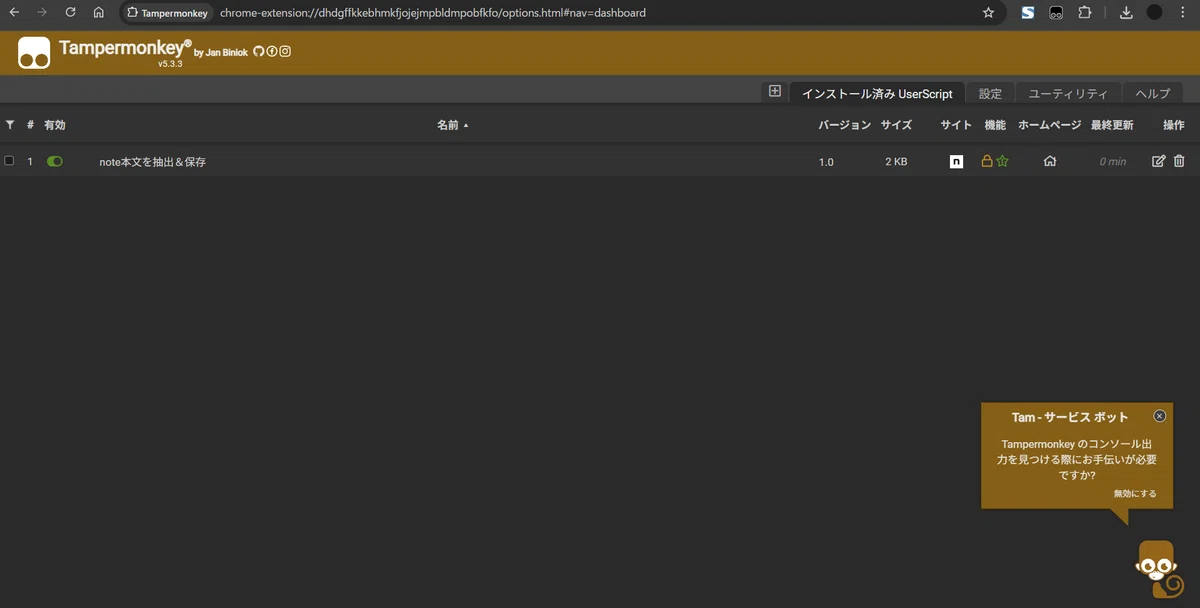Open the 設定 tab
This screenshot has width=1200, height=608.
point(990,93)
